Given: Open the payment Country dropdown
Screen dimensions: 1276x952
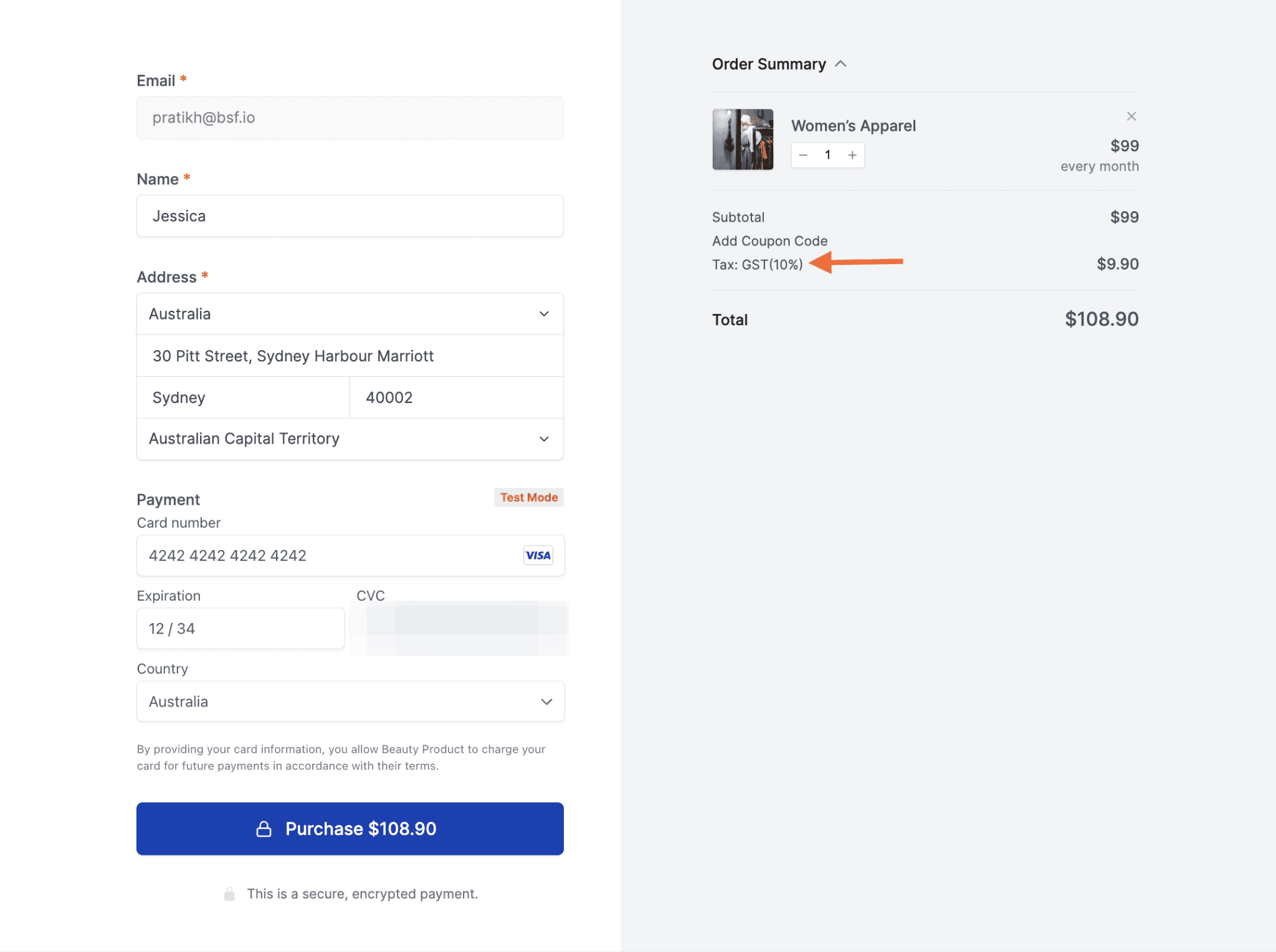Looking at the screenshot, I should click(350, 702).
